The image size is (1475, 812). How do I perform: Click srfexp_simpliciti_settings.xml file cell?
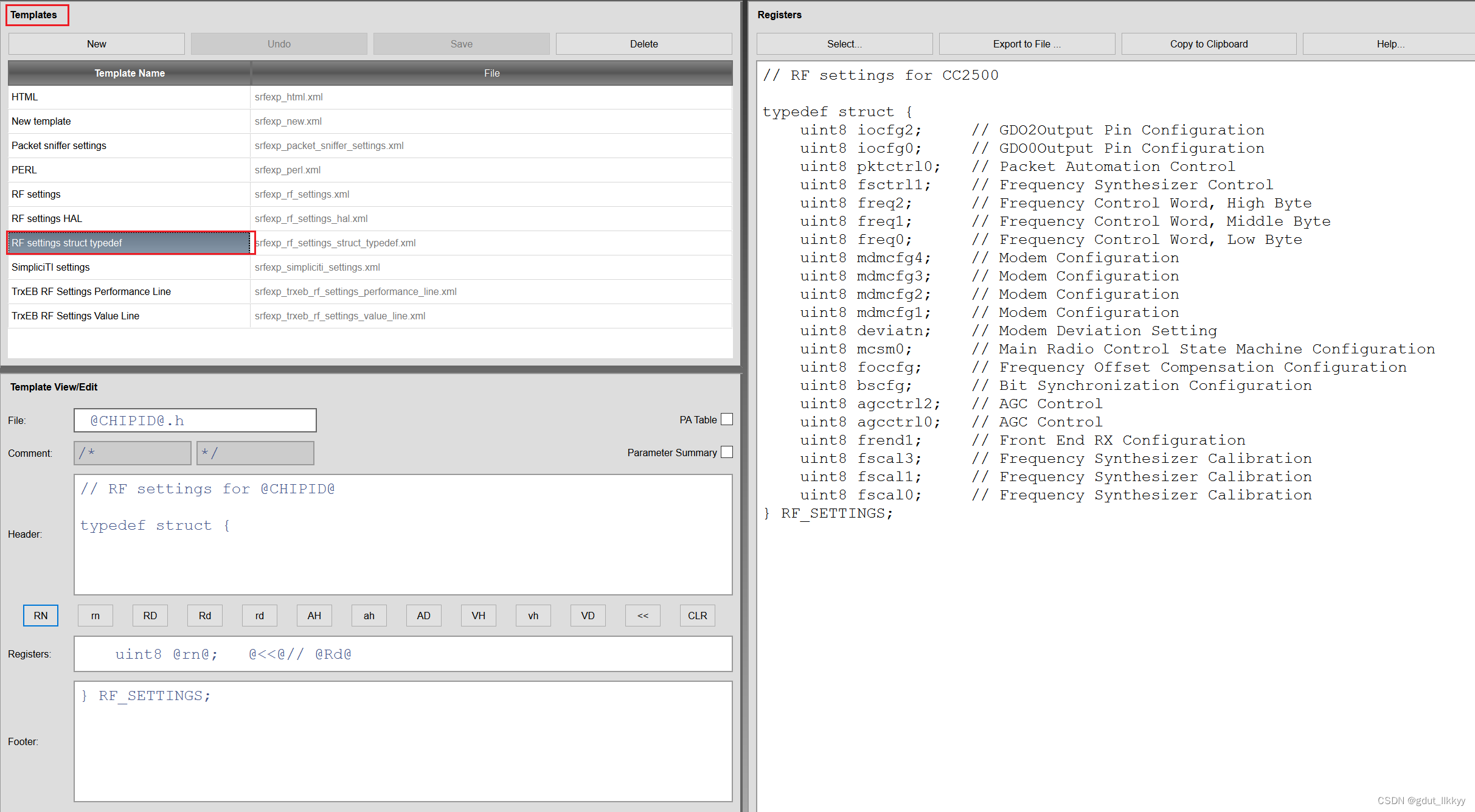pos(491,267)
